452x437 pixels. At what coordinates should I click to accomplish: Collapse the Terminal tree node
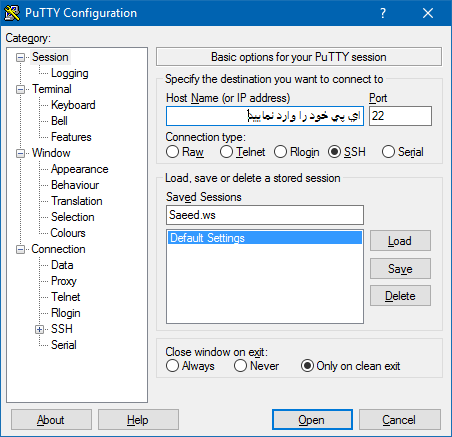(x=20, y=90)
